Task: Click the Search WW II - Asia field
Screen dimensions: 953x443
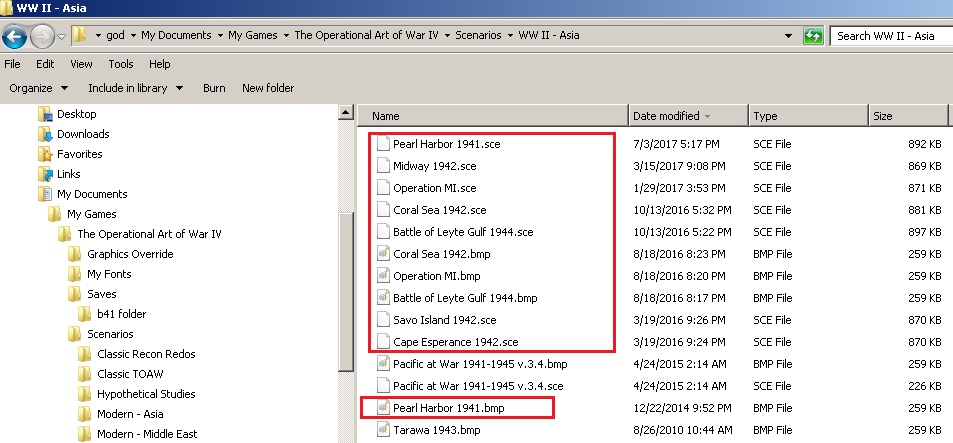Action: pyautogui.click(x=891, y=36)
